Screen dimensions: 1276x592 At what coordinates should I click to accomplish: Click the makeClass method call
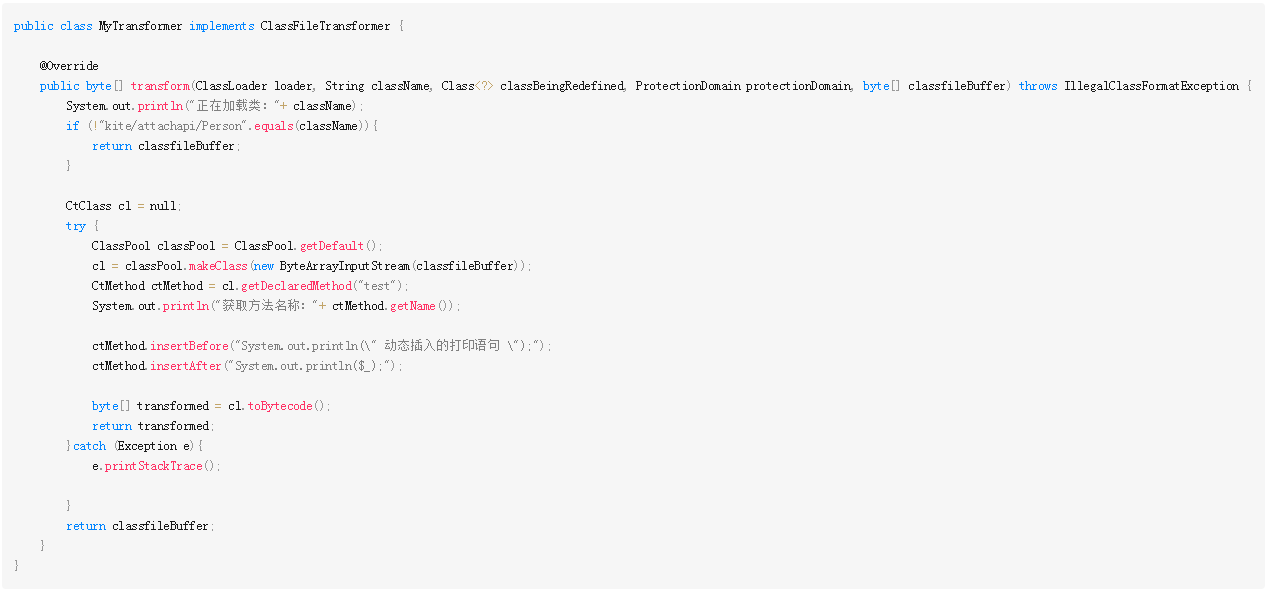[217, 266]
